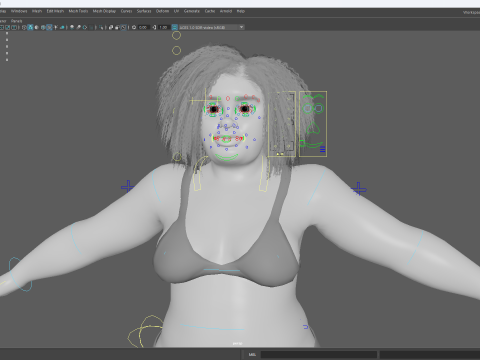
Task: Toggle the View Transform color management icon
Action: (174, 27)
